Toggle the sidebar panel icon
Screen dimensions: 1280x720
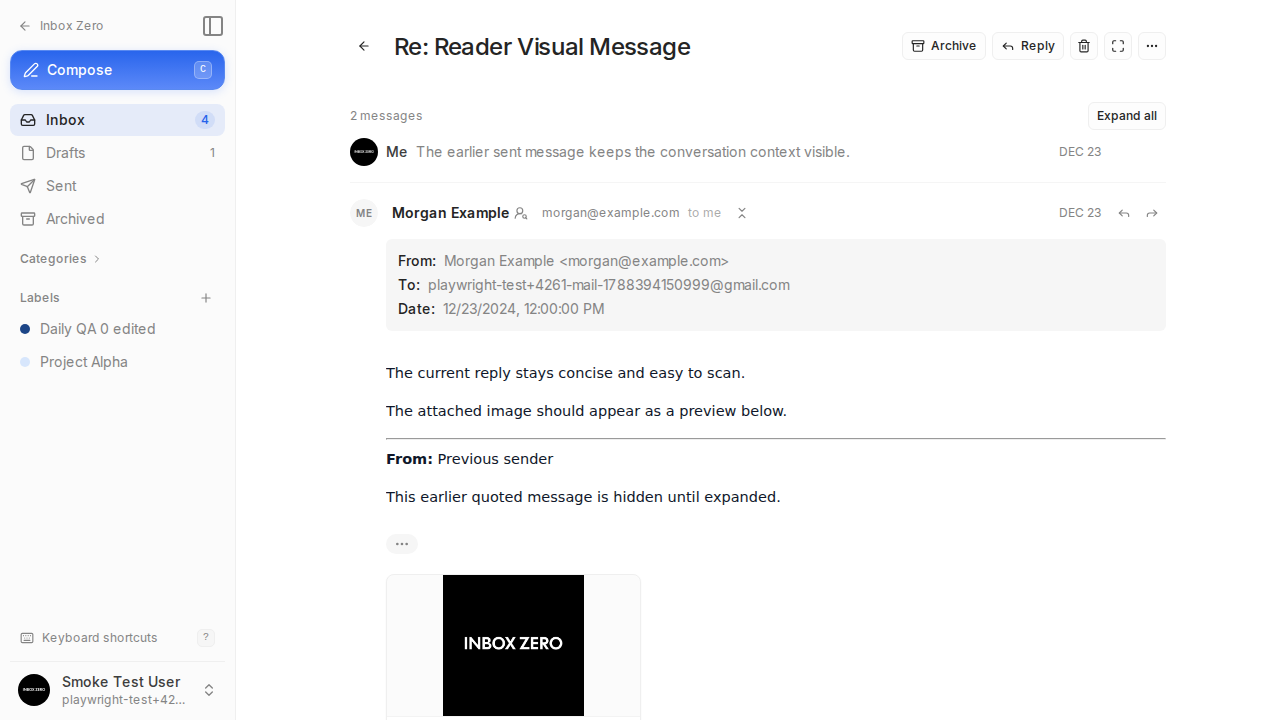pyautogui.click(x=212, y=26)
